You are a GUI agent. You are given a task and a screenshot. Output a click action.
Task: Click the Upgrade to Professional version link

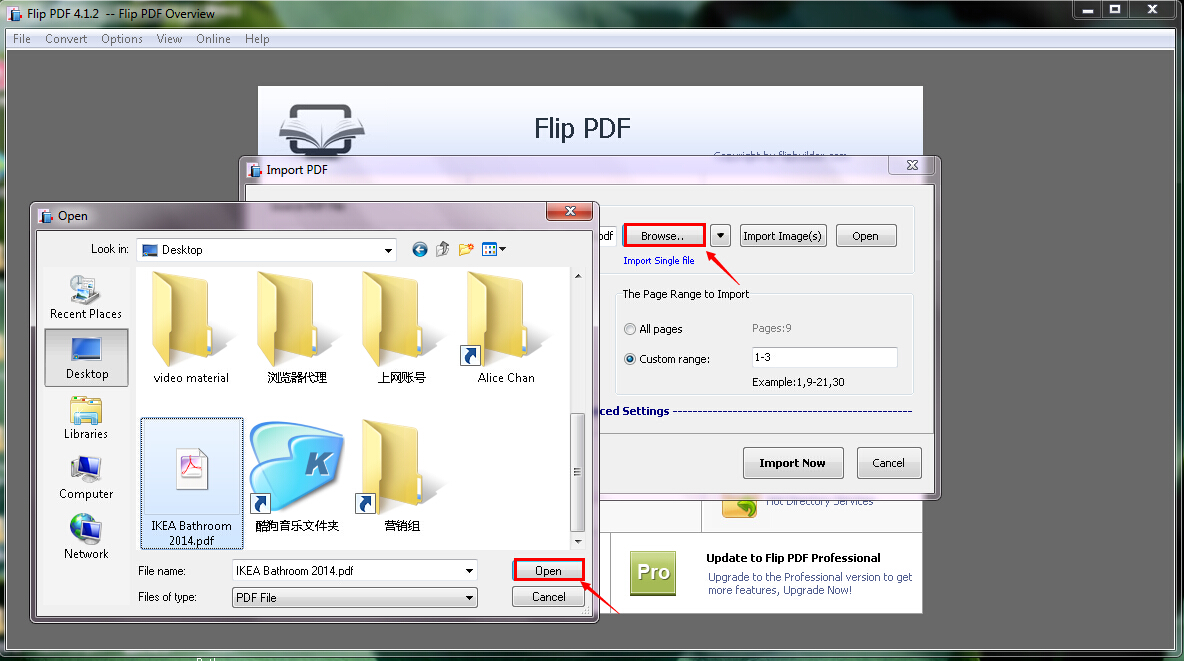[809, 583]
